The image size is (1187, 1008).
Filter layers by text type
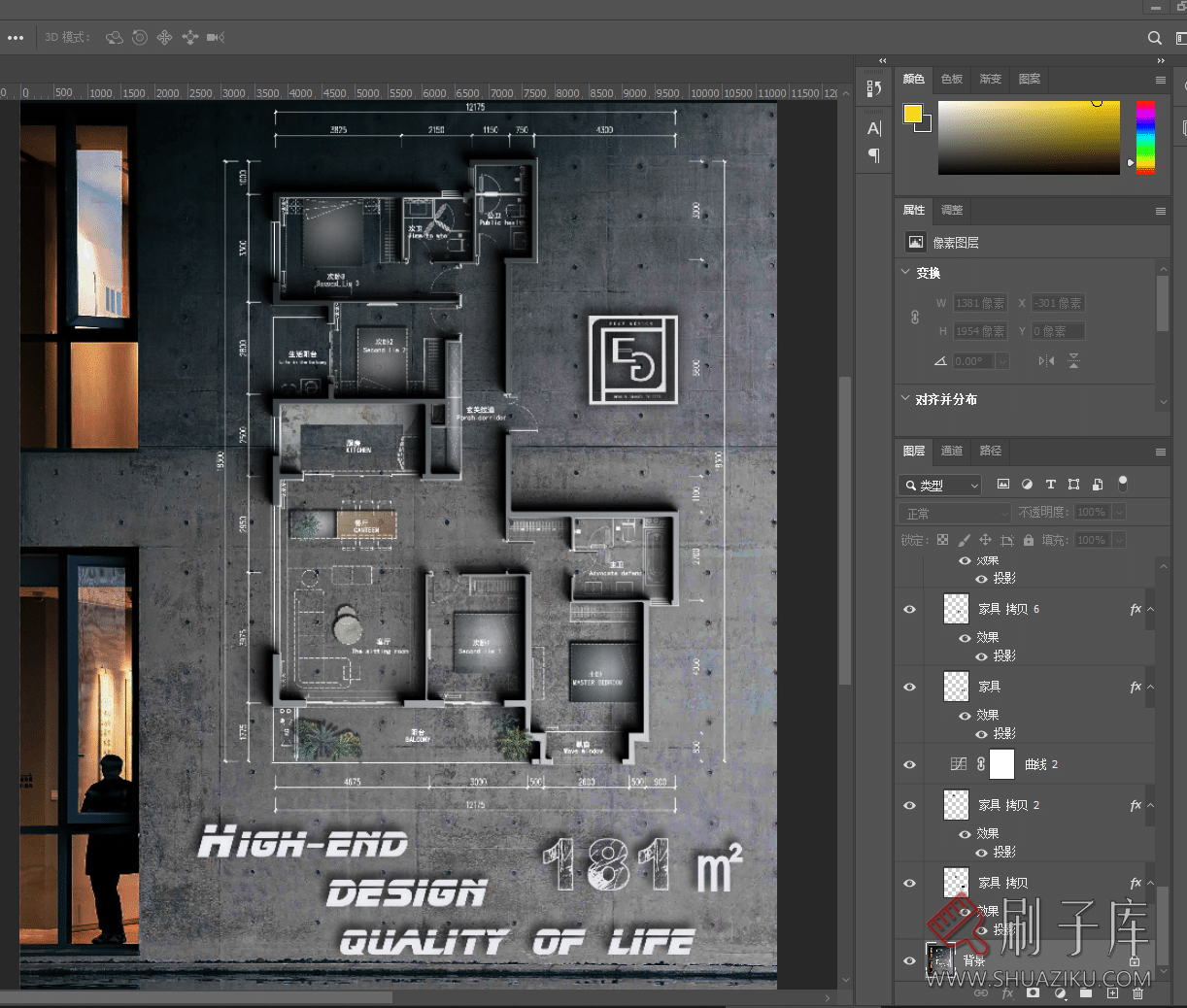1050,484
